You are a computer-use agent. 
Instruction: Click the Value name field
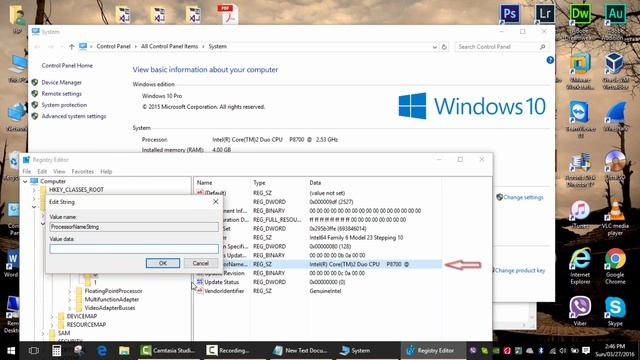(134, 227)
